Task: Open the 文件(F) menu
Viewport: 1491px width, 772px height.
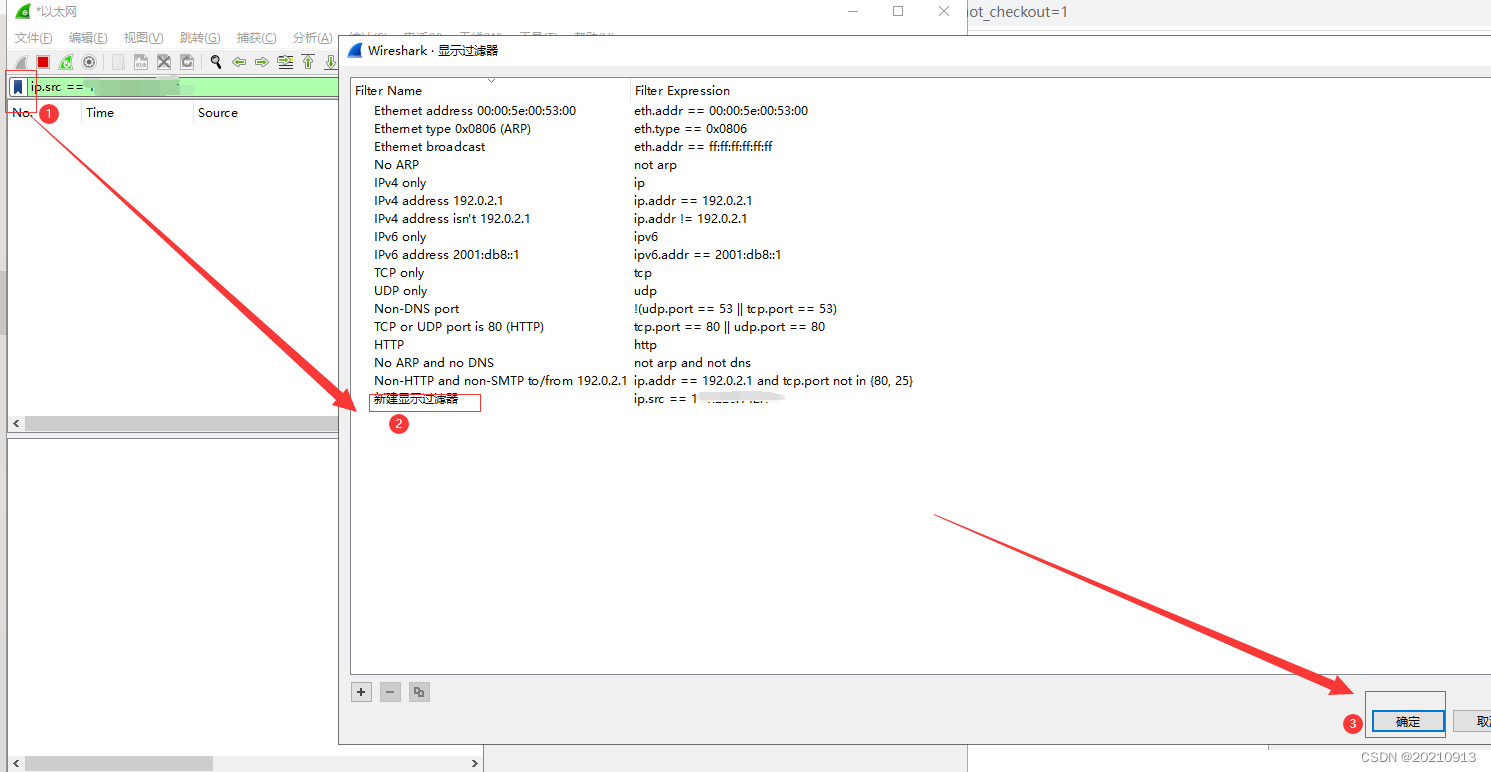Action: 34,37
